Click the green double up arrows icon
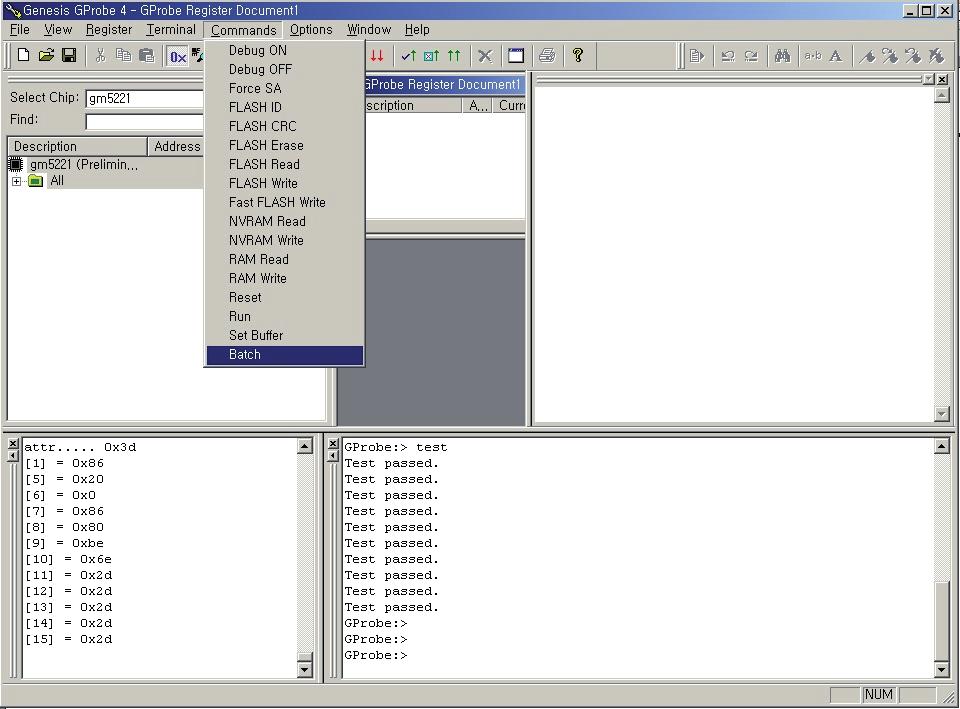Image resolution: width=960 pixels, height=709 pixels. (454, 56)
